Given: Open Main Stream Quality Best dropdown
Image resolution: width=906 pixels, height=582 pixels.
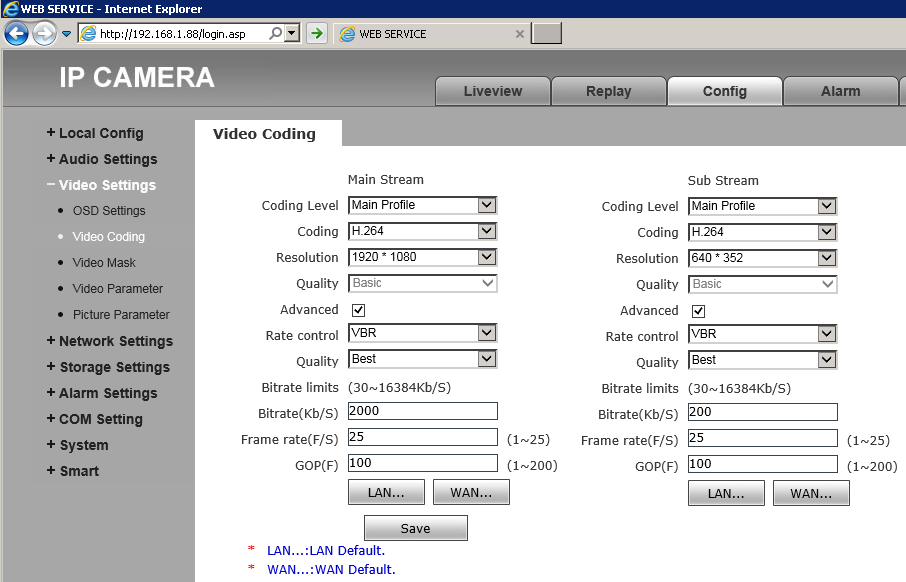Looking at the screenshot, I should tap(422, 359).
